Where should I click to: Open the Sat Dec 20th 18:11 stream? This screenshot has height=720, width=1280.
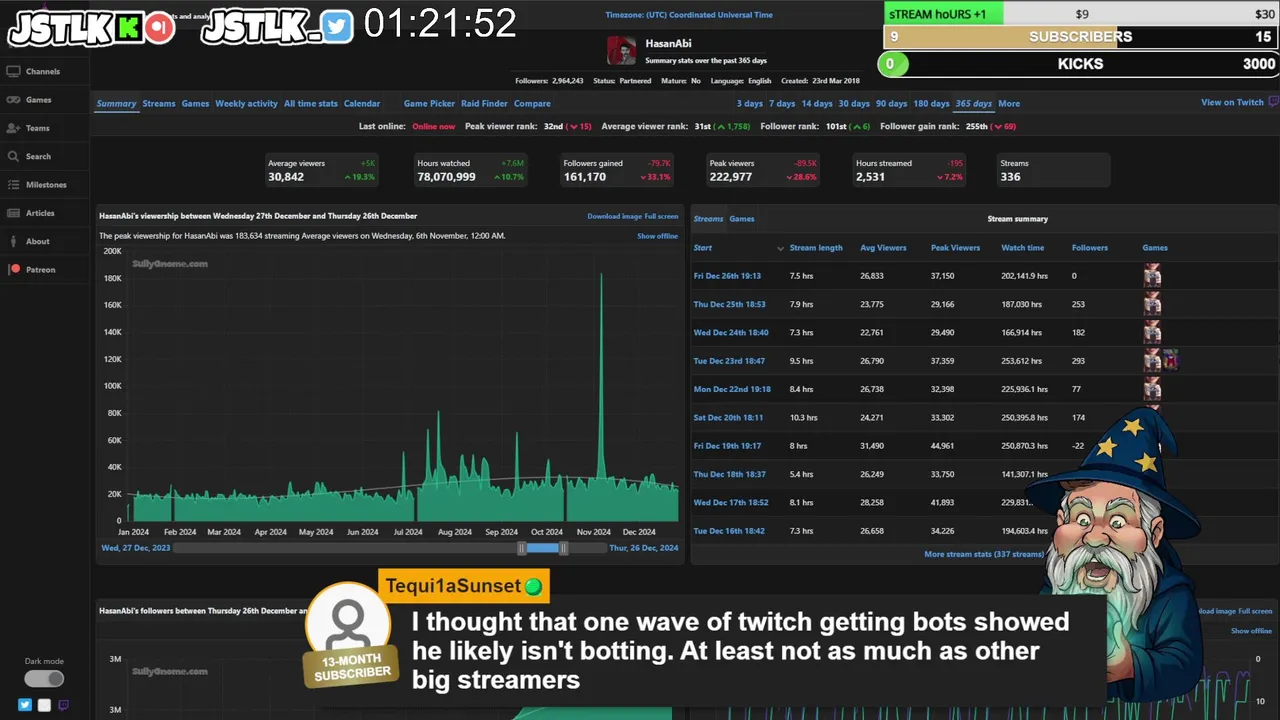tap(728, 418)
